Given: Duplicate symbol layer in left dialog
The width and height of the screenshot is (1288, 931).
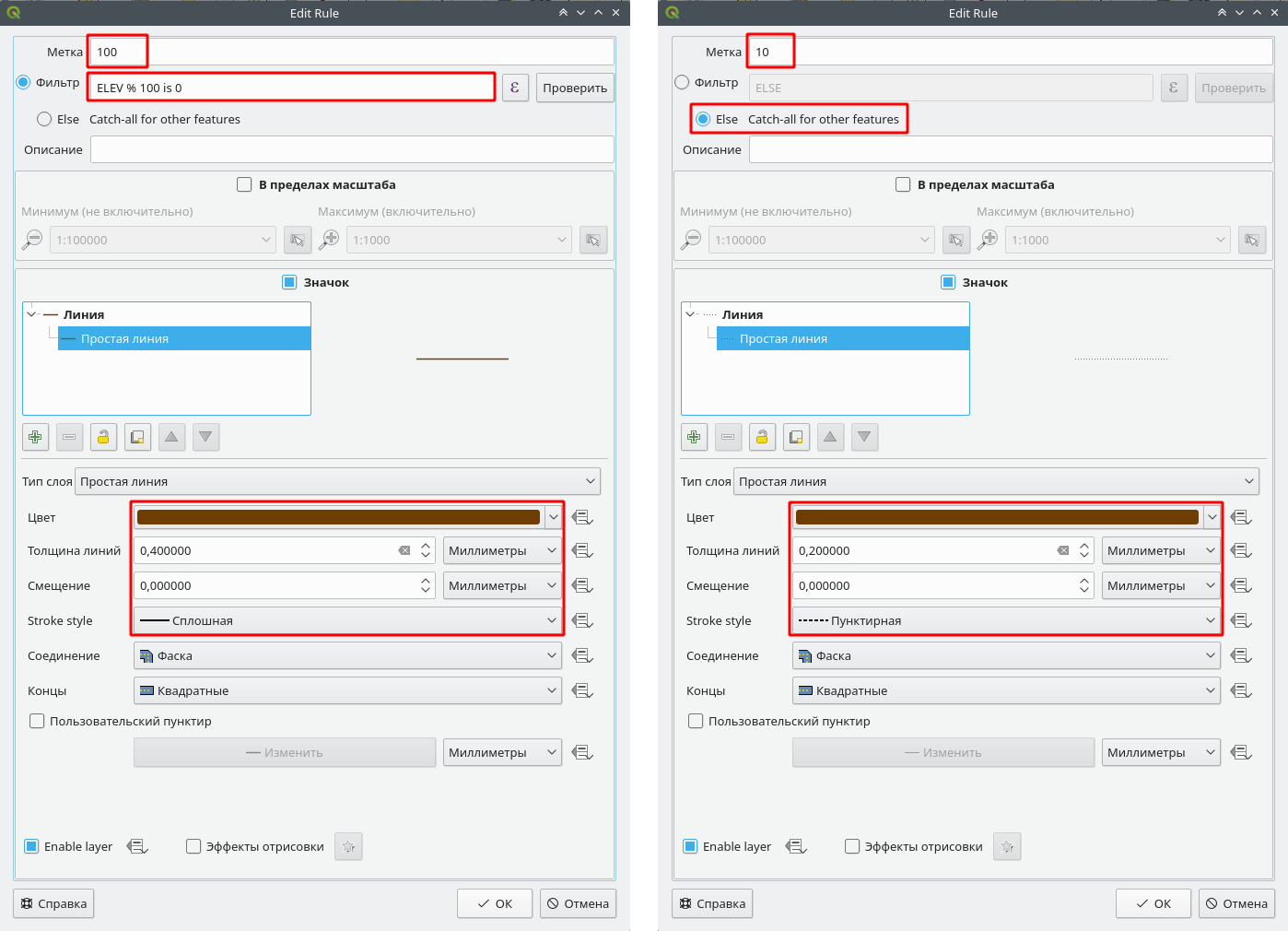Looking at the screenshot, I should click(137, 437).
